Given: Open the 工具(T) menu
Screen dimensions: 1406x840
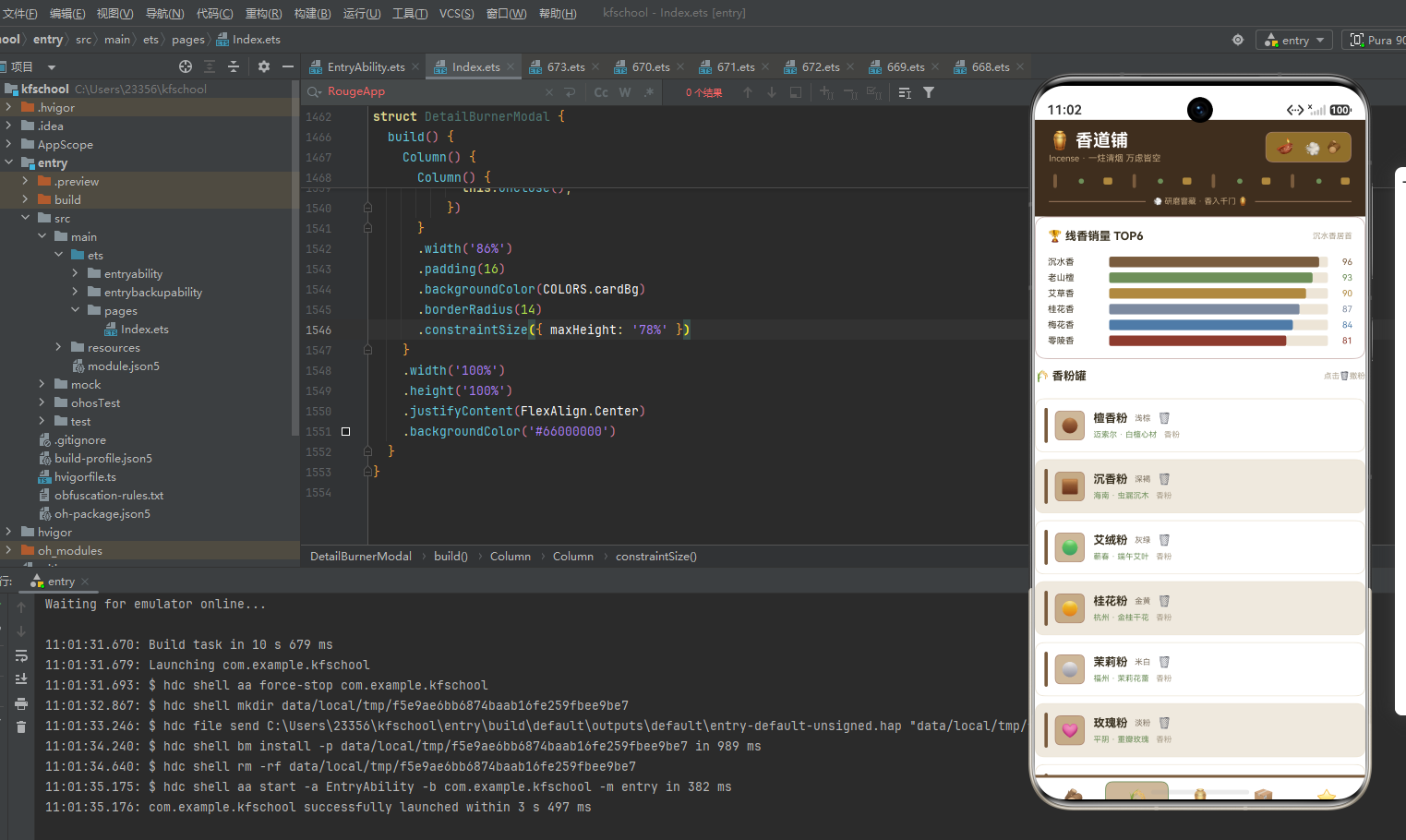Looking at the screenshot, I should coord(410,13).
